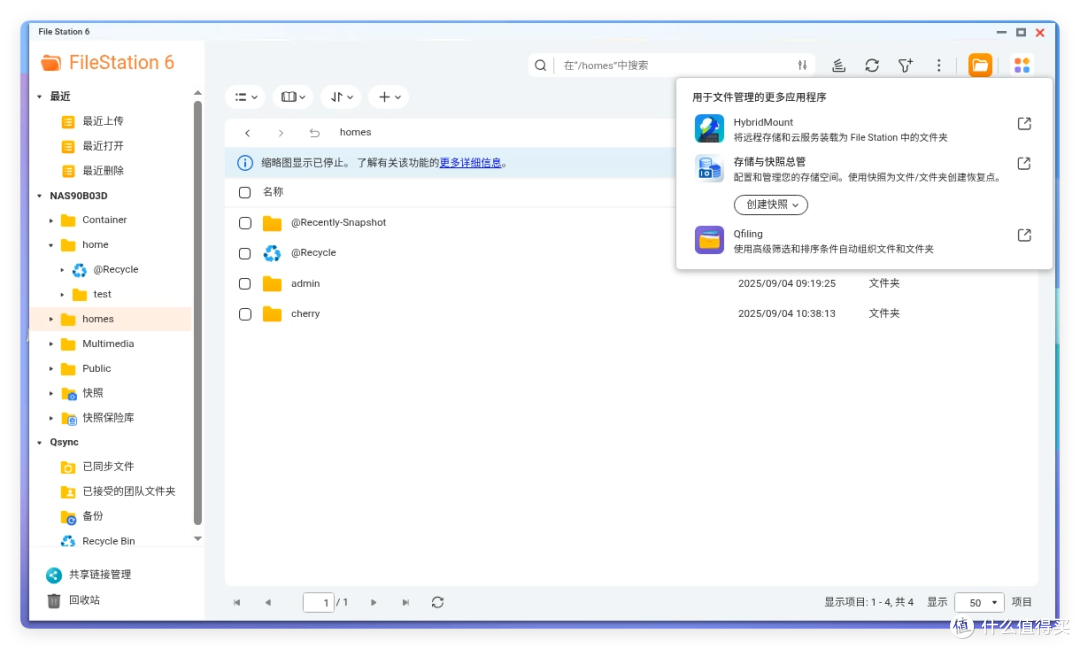1080x649 pixels.
Task: Collapse the 最近 section arrow
Action: 39,96
